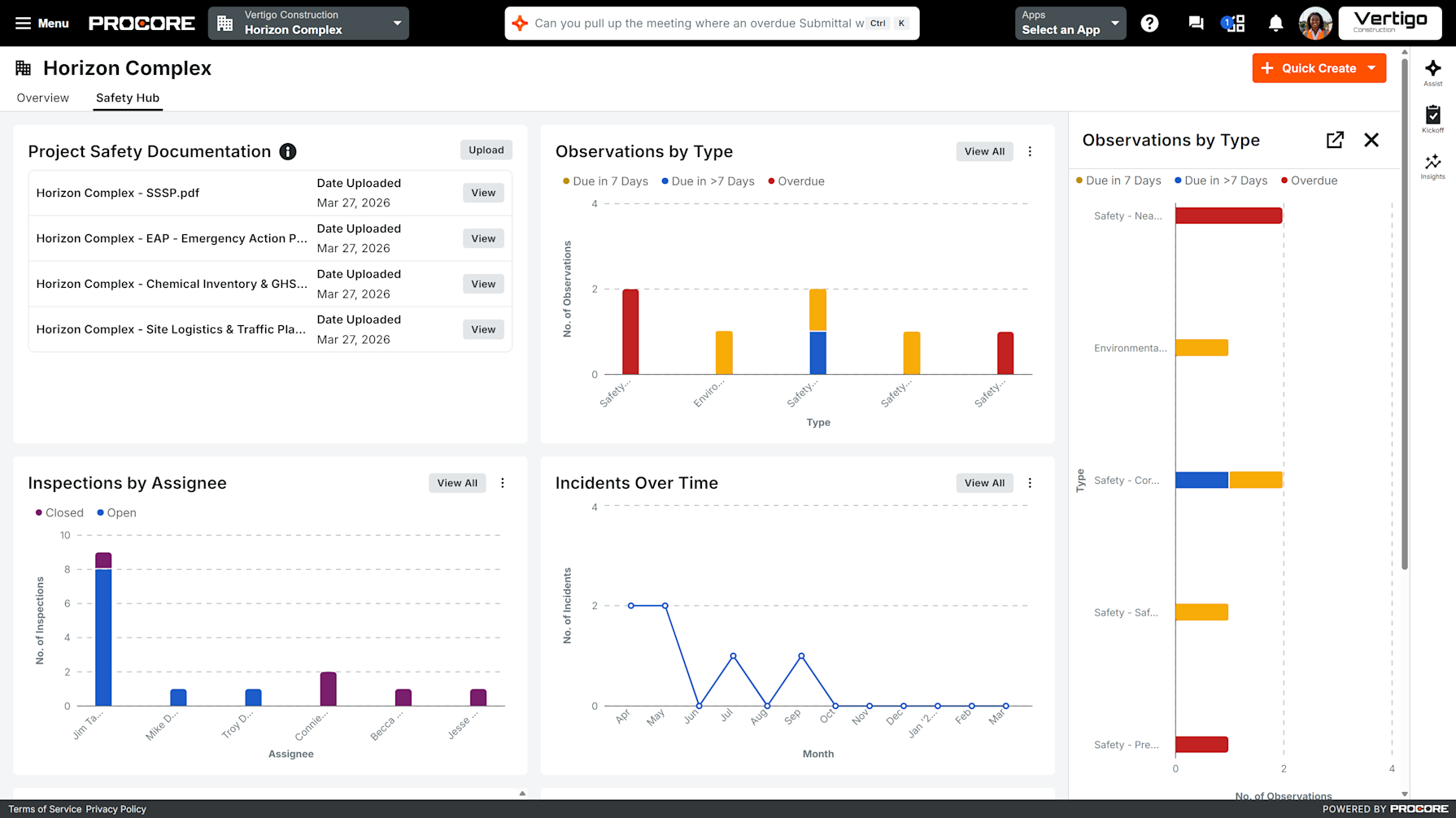This screenshot has width=1456, height=818.
Task: Open the Horizon Complex project selector dropdown
Action: coord(308,23)
